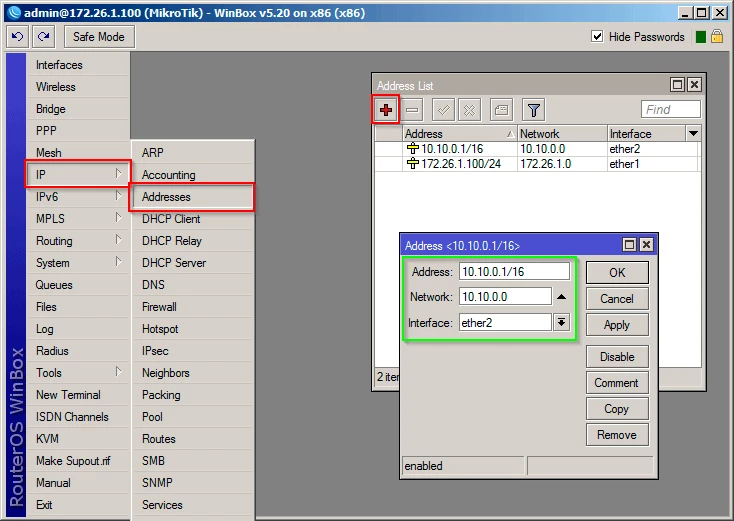Open the Filter funnel in Address List
The width and height of the screenshot is (734, 521).
coord(534,109)
